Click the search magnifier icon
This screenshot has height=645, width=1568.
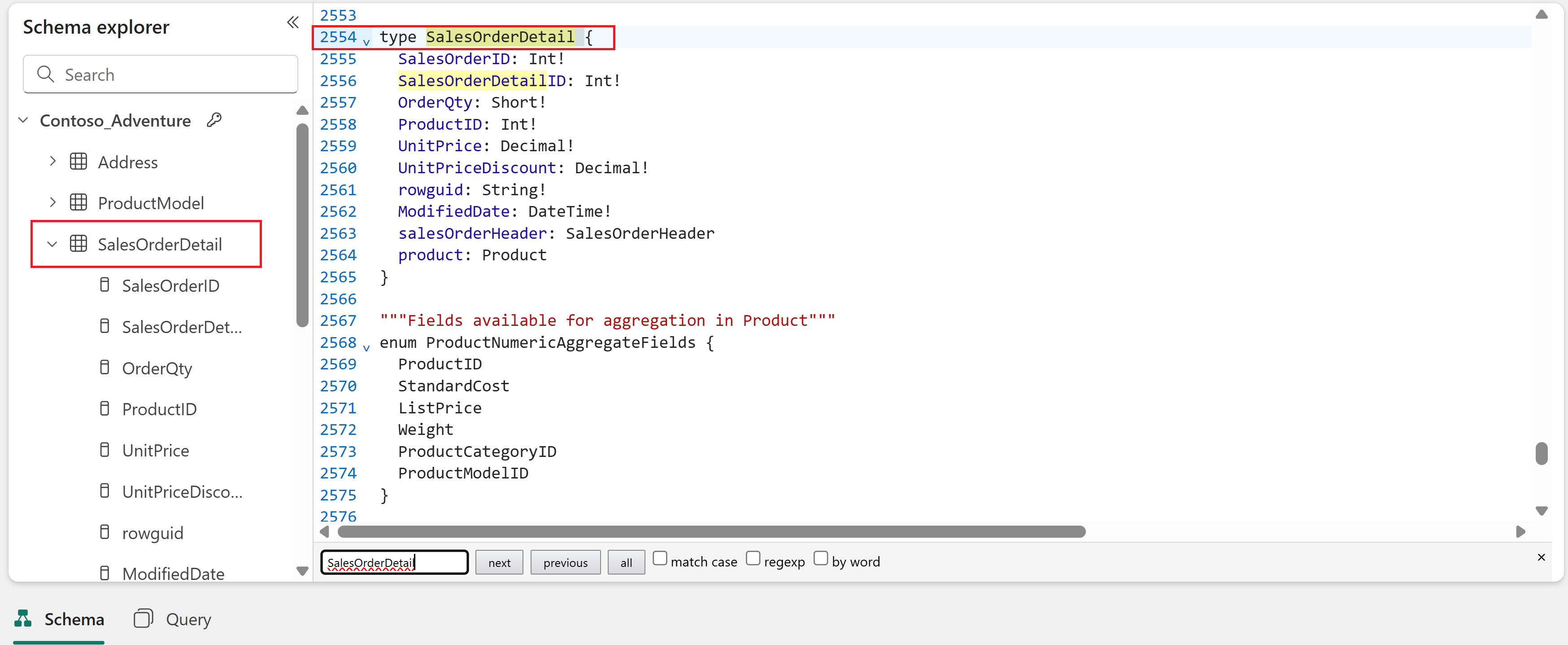pyautogui.click(x=46, y=75)
